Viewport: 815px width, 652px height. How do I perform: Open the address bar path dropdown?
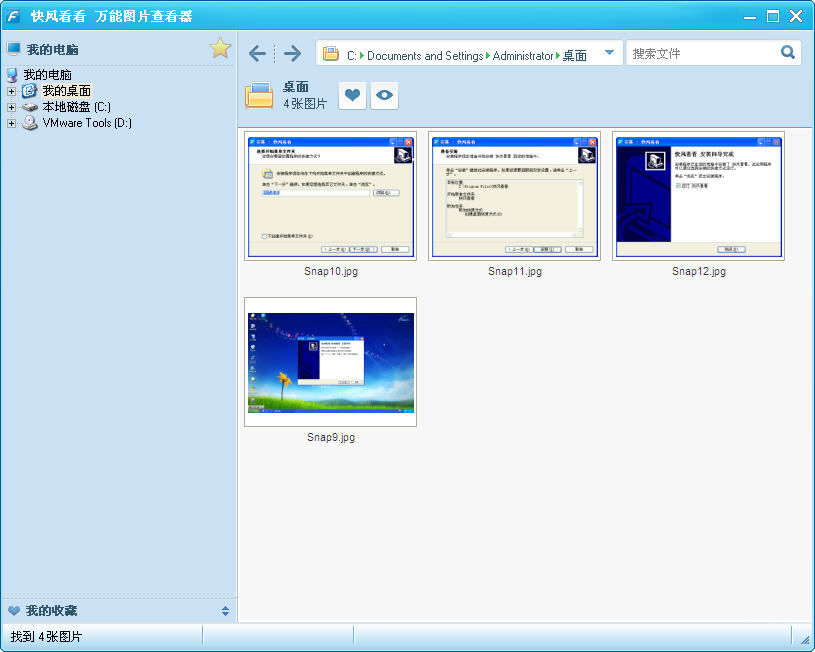[x=609, y=53]
